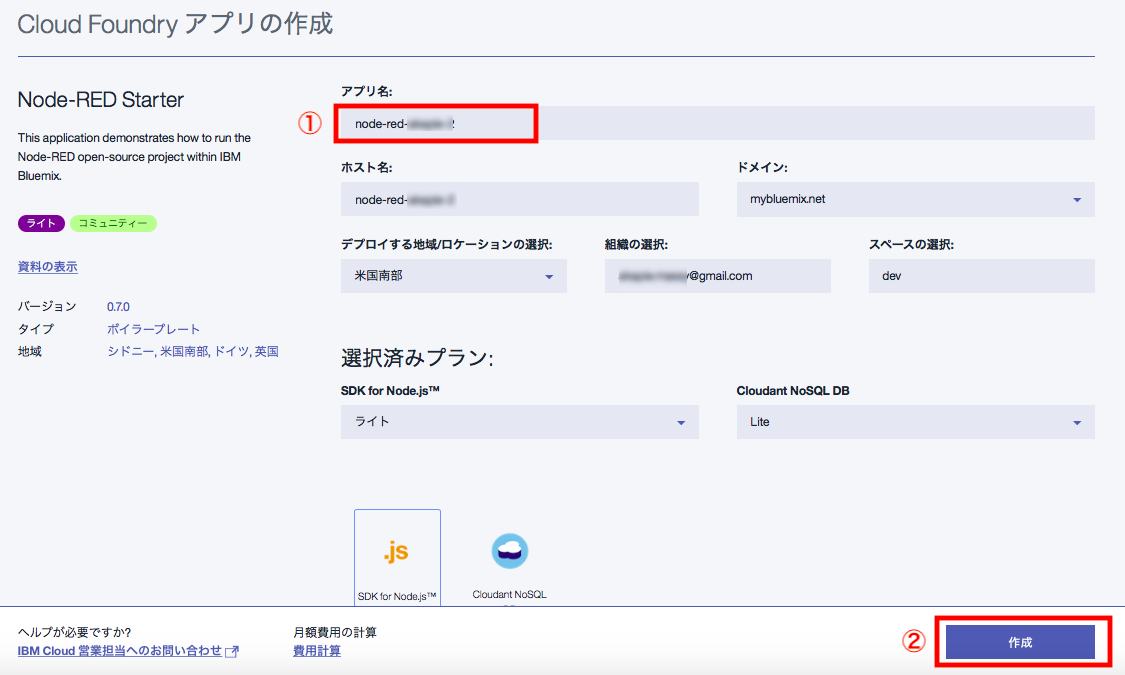Open the Cloudant NoSQL DB plan dropdown

(915, 422)
